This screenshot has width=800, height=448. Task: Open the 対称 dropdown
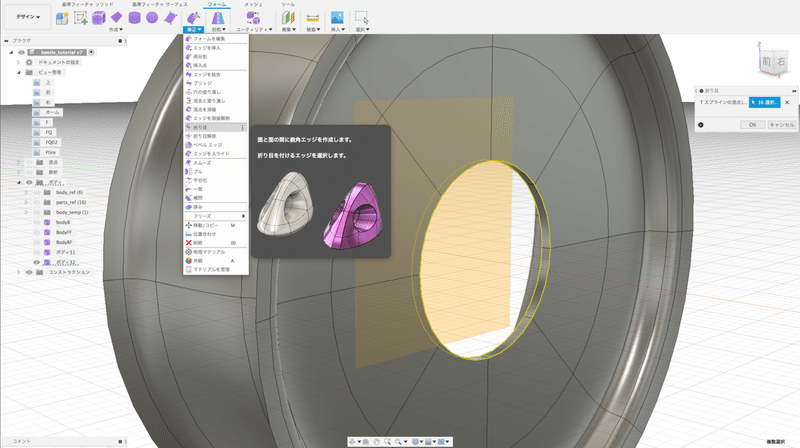pos(218,30)
